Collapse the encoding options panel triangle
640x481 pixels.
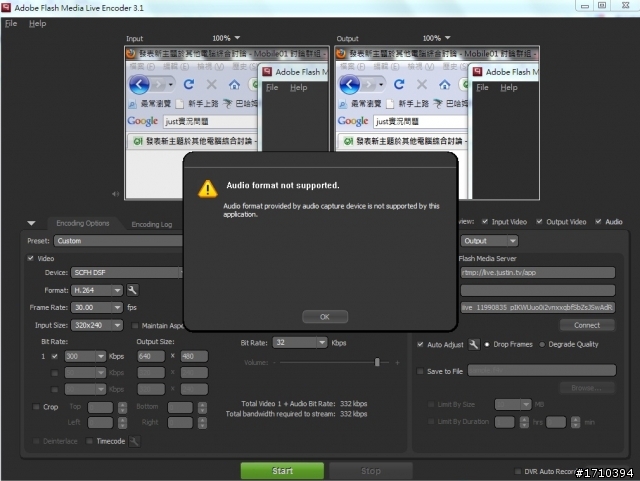31,223
